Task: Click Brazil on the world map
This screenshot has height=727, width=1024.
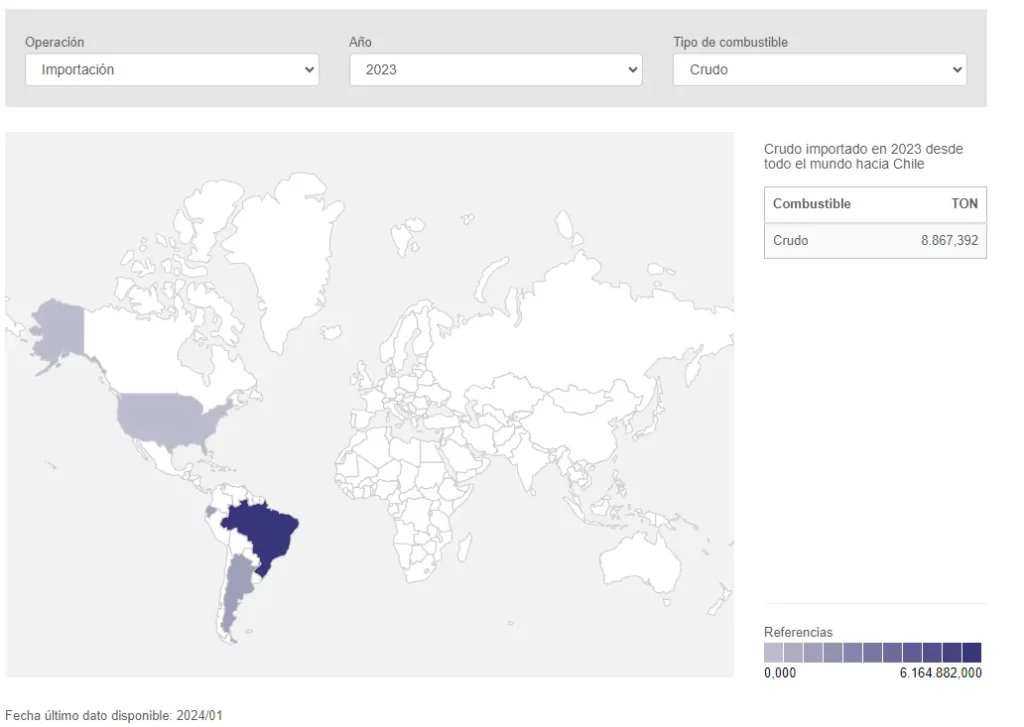Action: (262, 530)
